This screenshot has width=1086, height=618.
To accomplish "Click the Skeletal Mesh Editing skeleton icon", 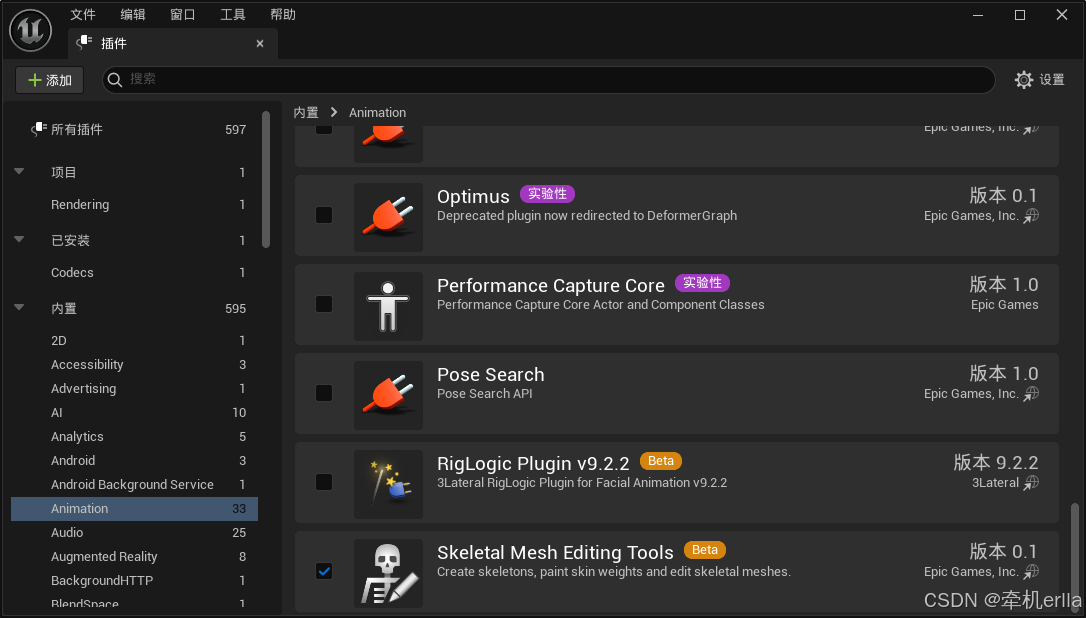I will pyautogui.click(x=389, y=573).
